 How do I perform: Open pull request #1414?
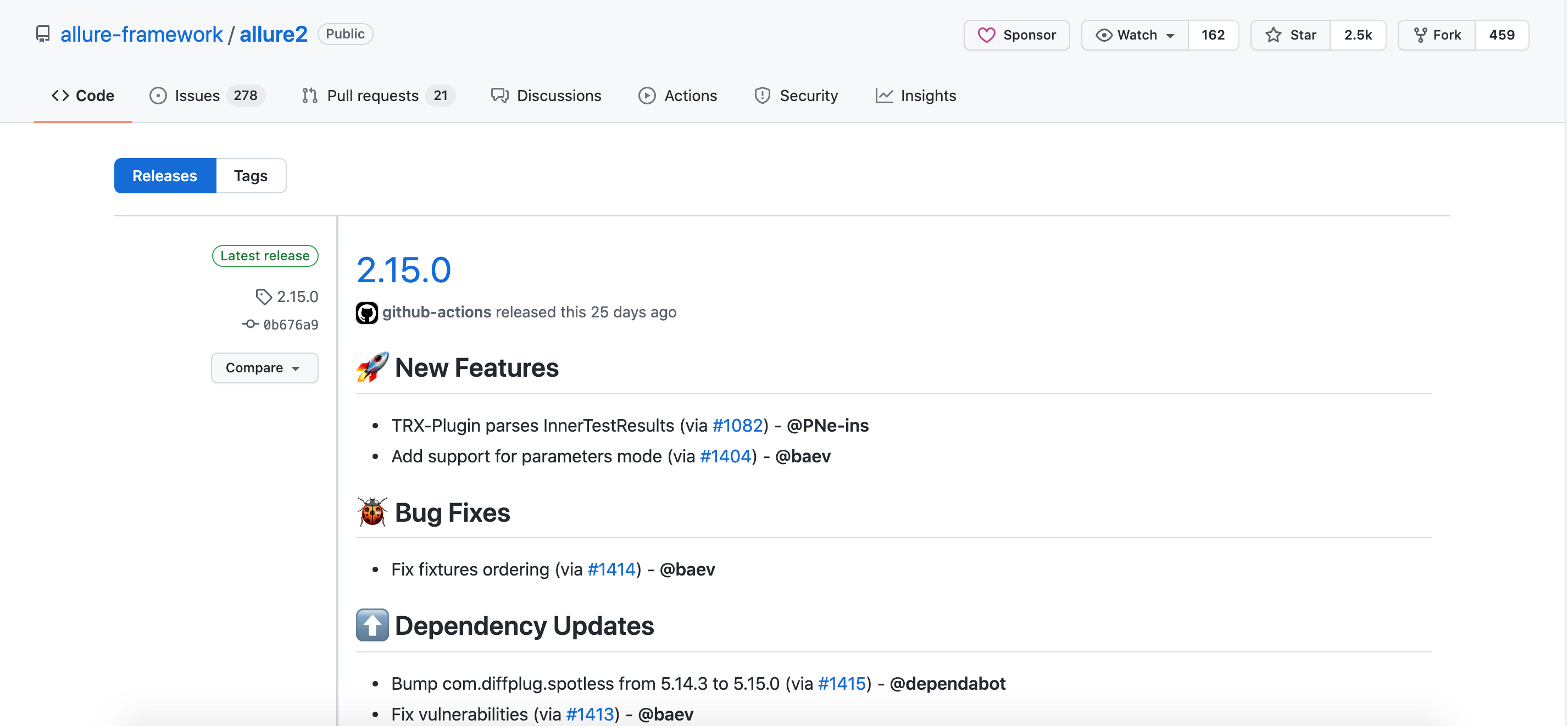point(611,569)
